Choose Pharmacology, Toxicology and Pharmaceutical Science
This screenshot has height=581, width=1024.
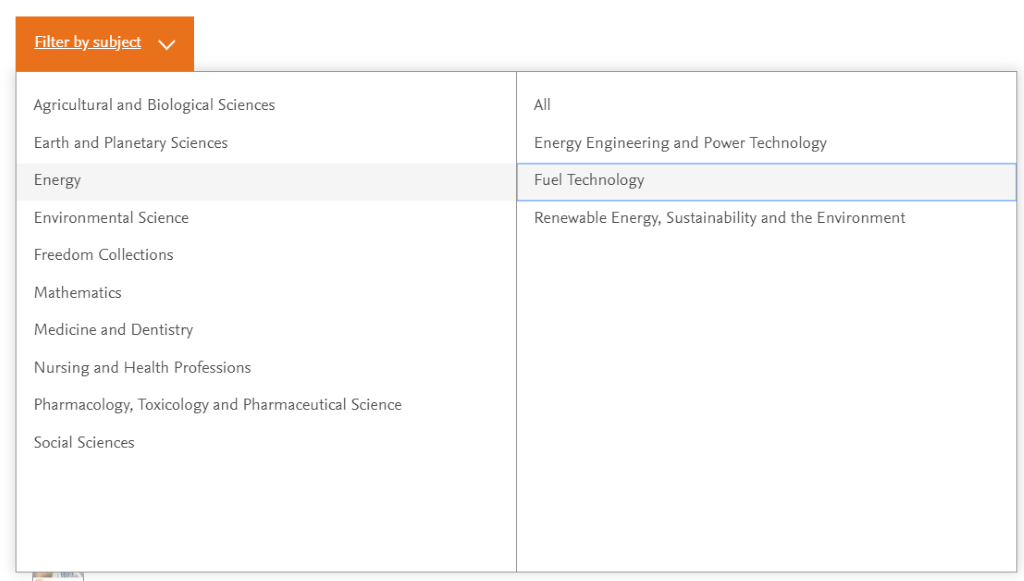click(266, 405)
